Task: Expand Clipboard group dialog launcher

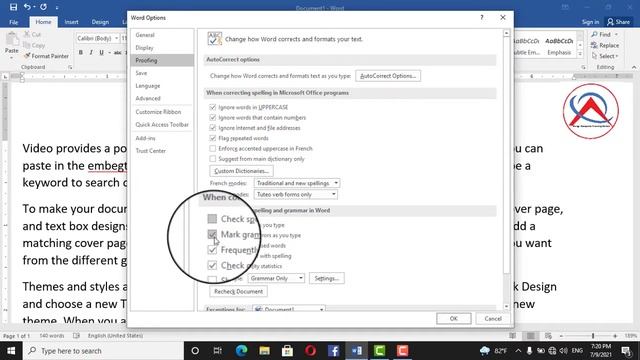Action: click(x=70, y=67)
